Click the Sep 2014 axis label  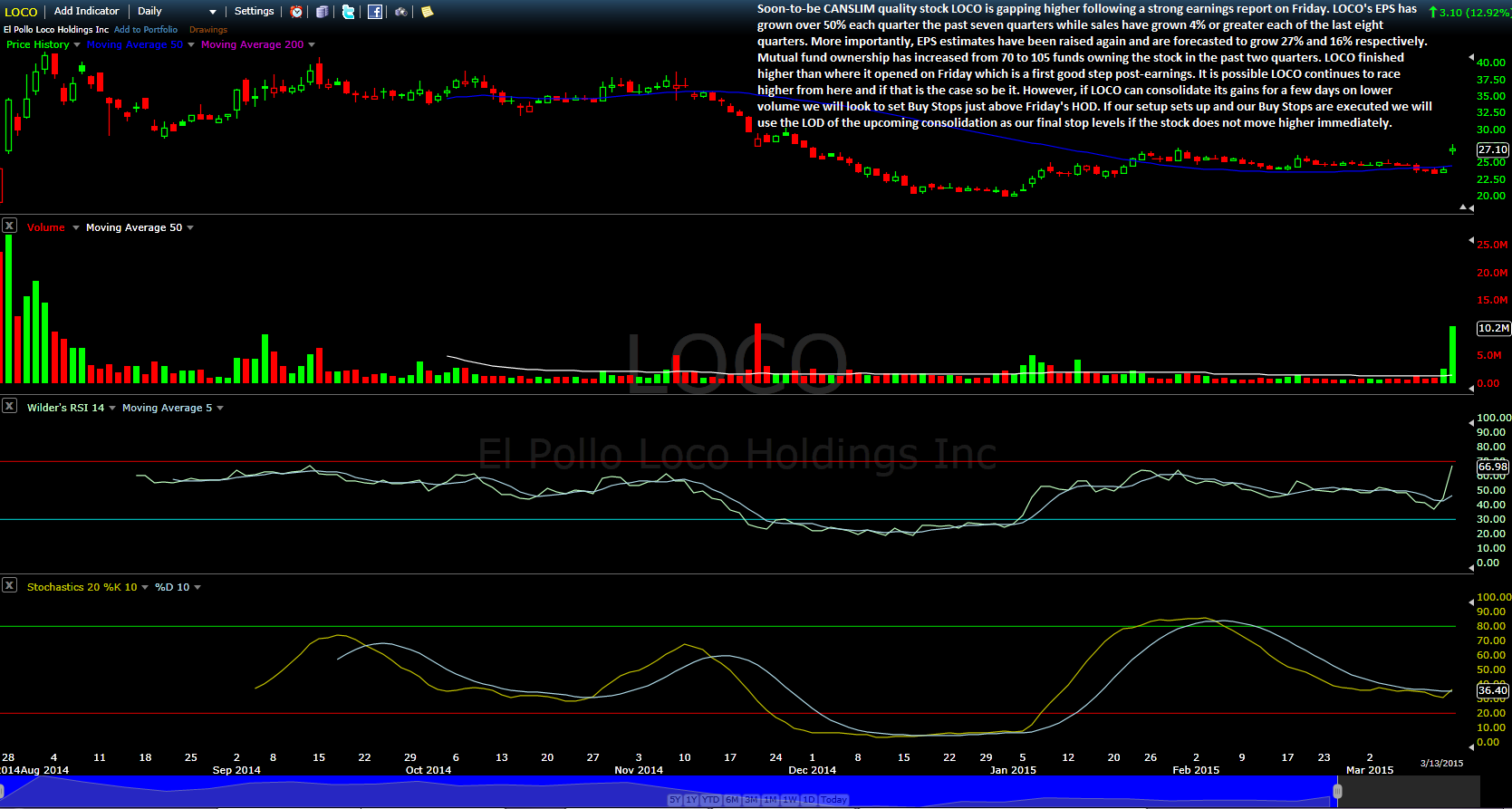236,770
